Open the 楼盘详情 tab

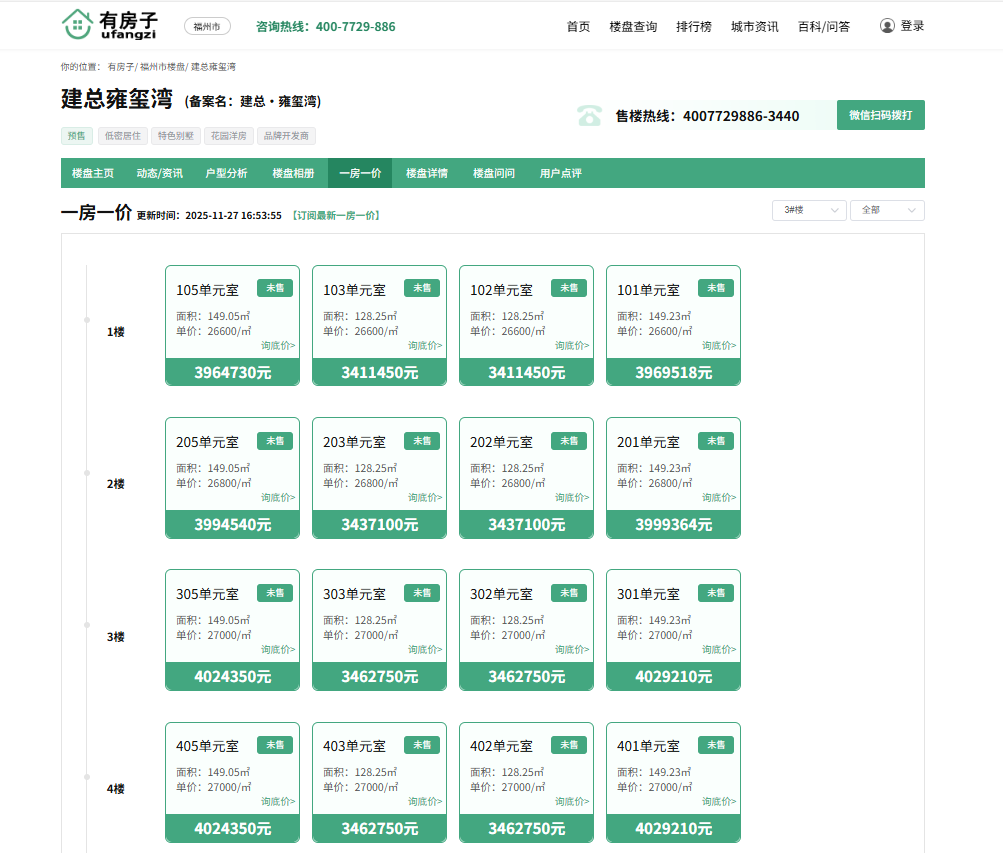point(426,174)
